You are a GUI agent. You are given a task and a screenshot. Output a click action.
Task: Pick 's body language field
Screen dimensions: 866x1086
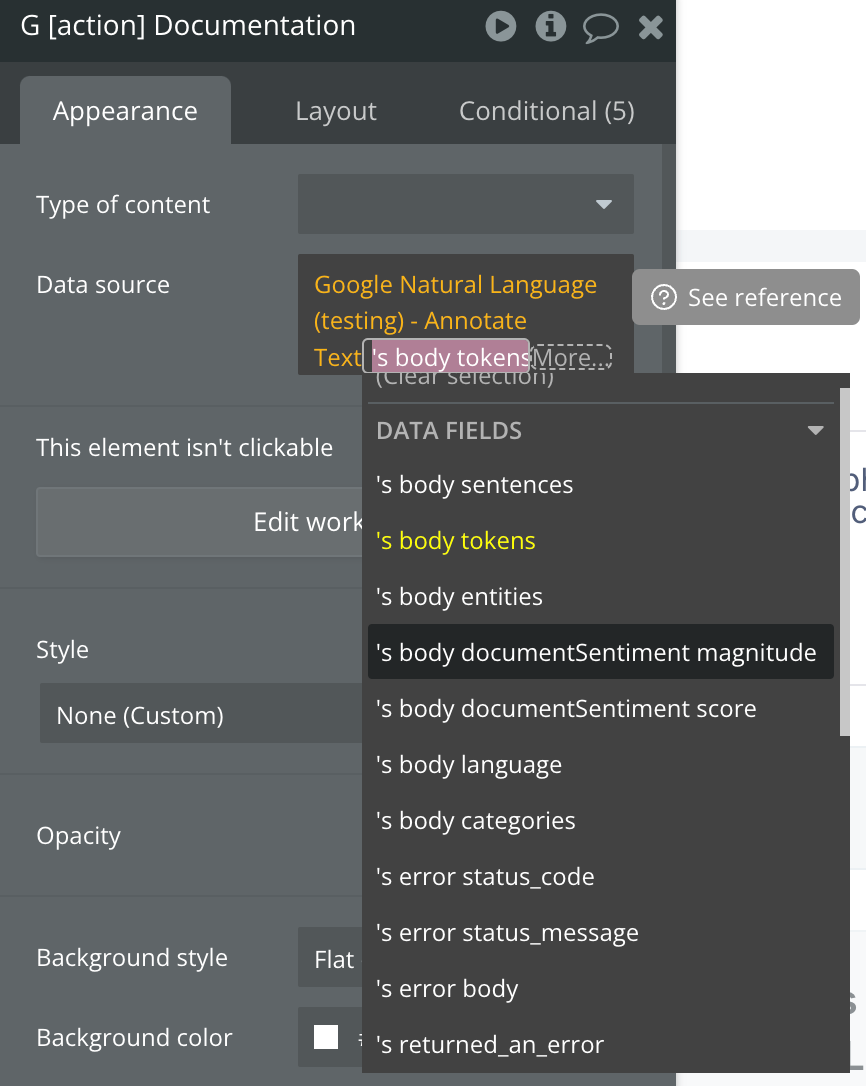pos(601,765)
